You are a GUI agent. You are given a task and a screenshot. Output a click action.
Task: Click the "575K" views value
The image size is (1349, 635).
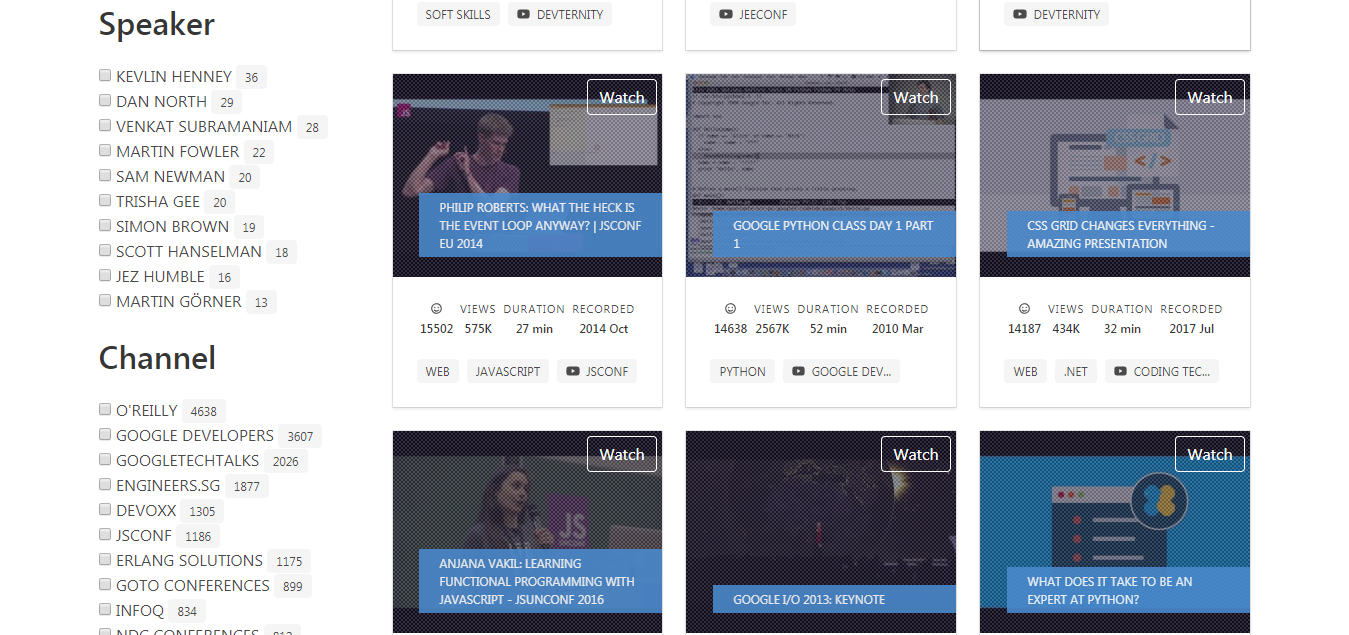[478, 328]
